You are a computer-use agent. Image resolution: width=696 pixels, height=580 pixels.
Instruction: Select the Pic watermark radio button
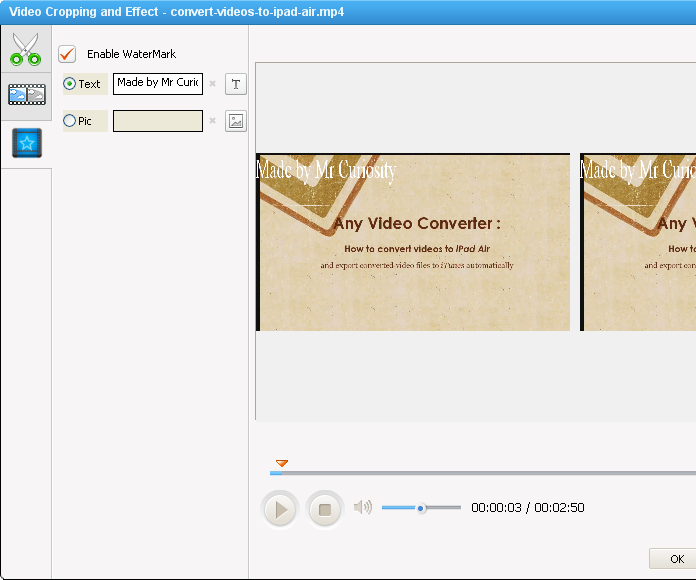click(70, 121)
